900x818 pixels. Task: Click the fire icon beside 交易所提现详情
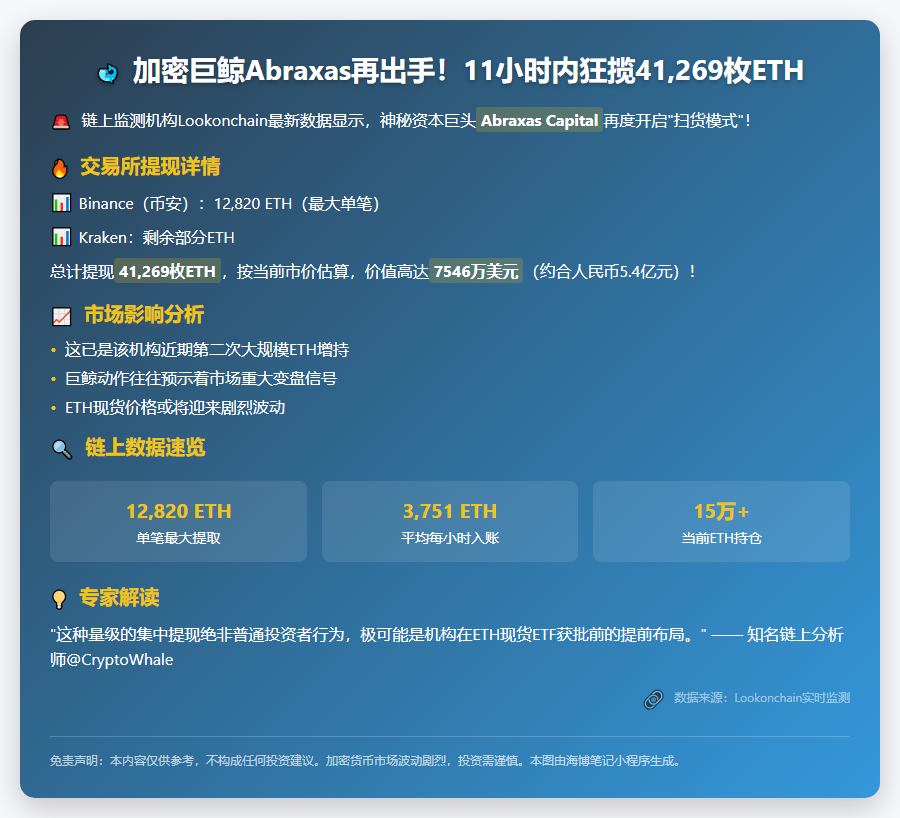[60, 168]
